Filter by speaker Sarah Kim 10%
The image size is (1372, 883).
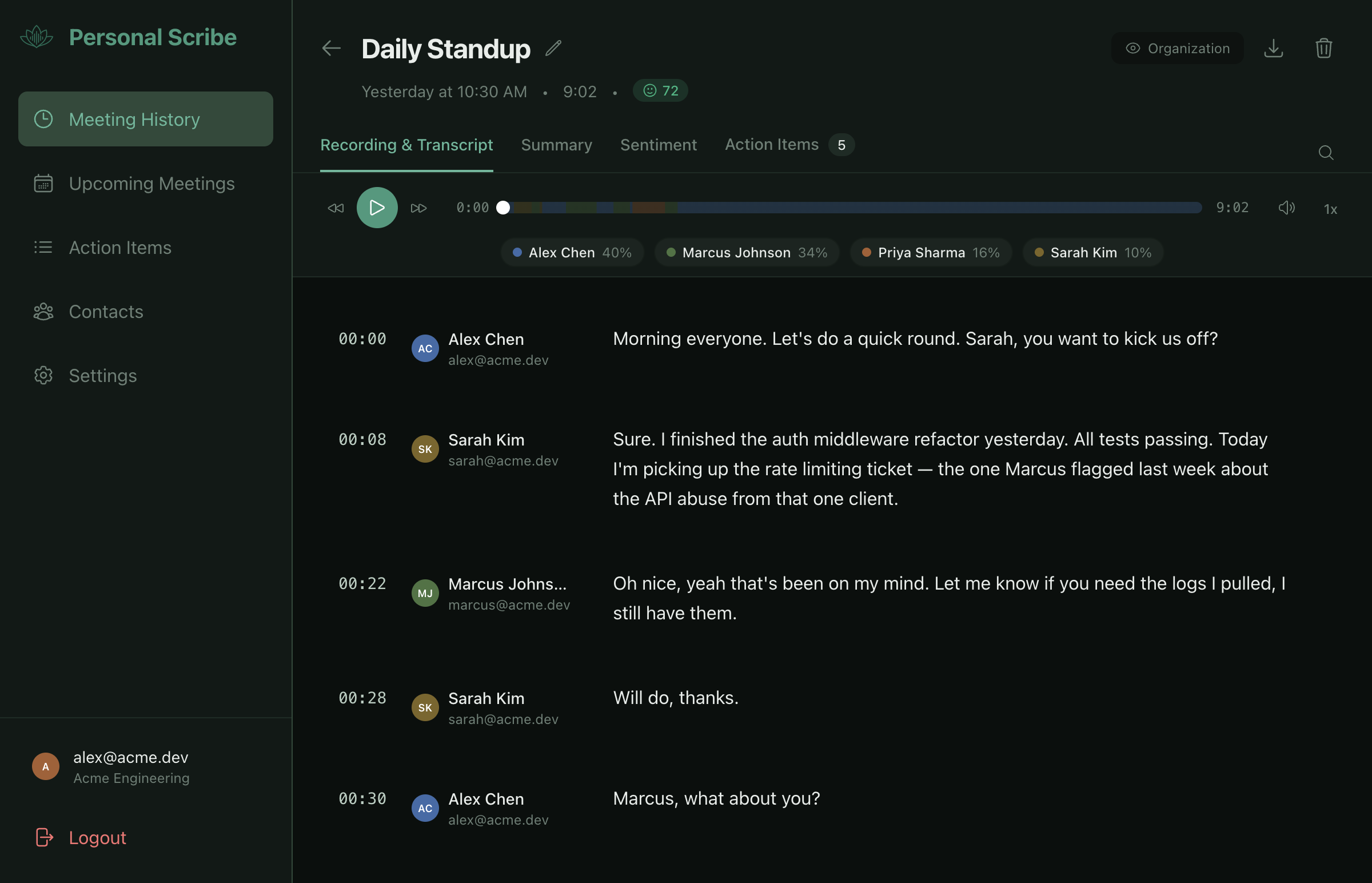(x=1093, y=252)
